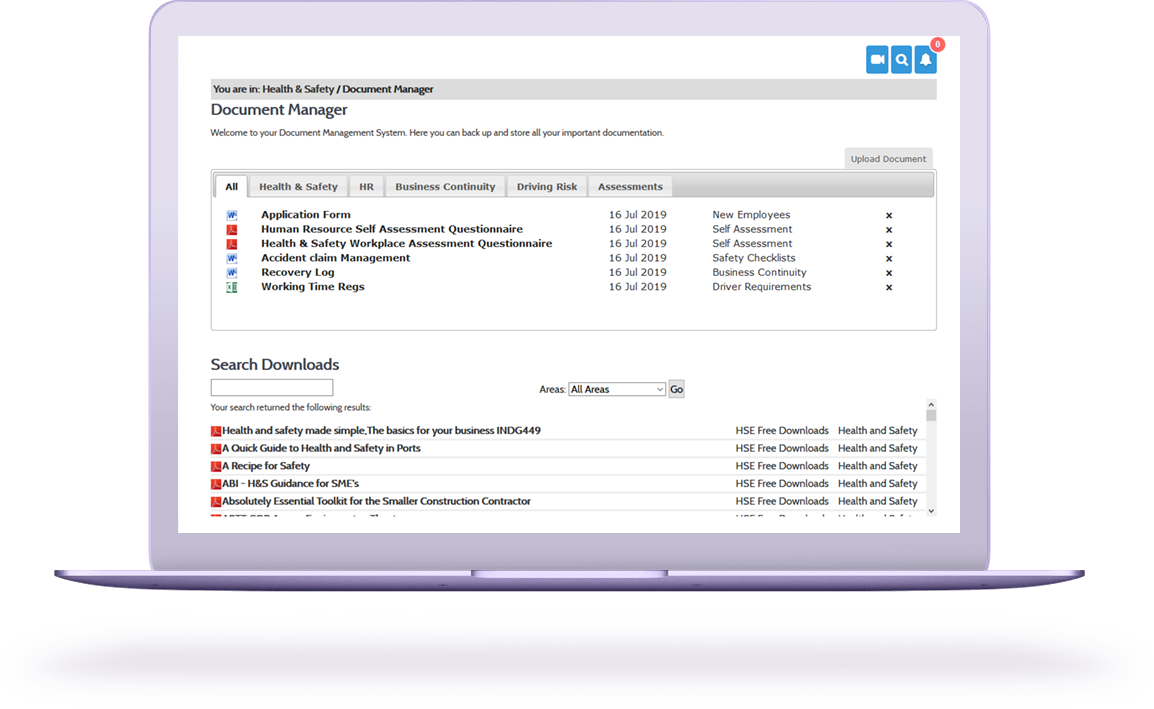
Task: Delete the Application Form document
Action: coord(888,215)
